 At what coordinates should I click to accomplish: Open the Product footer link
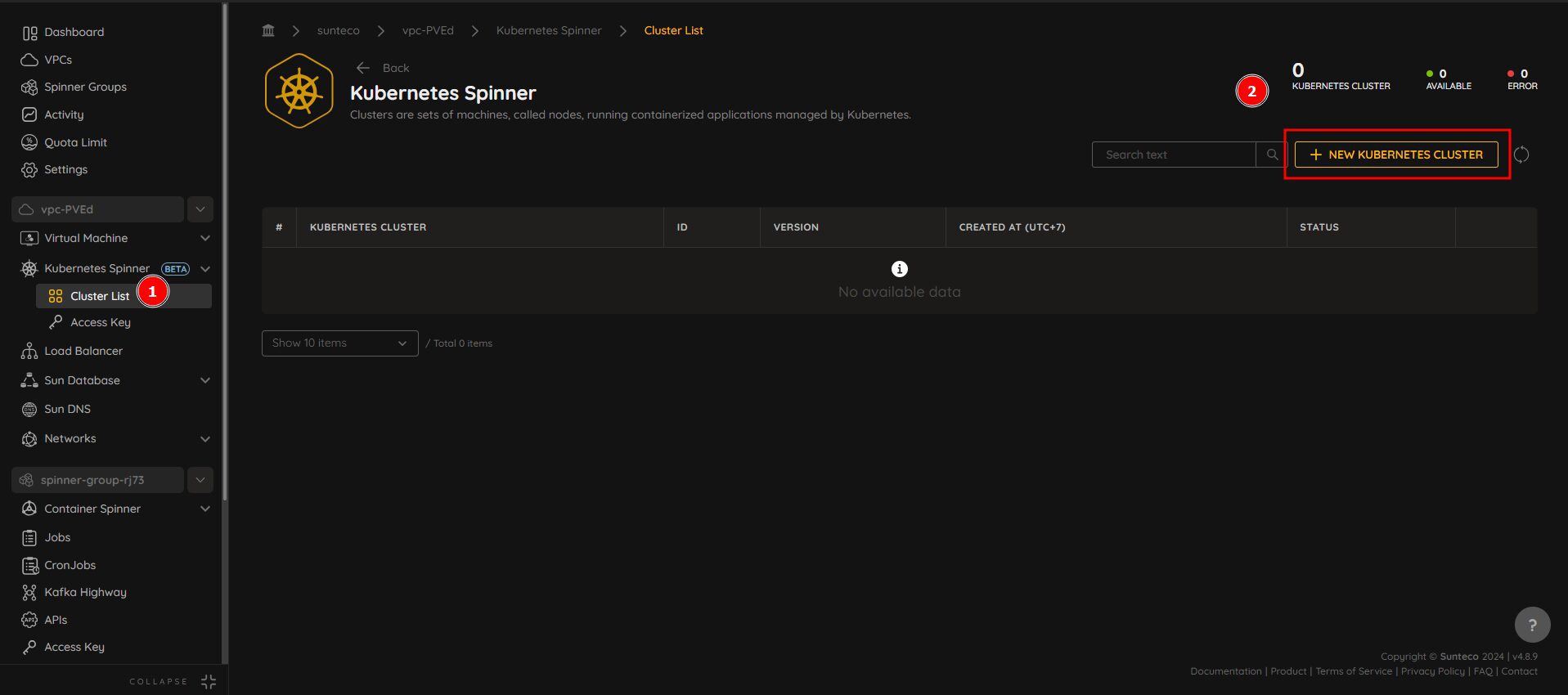coord(1288,671)
